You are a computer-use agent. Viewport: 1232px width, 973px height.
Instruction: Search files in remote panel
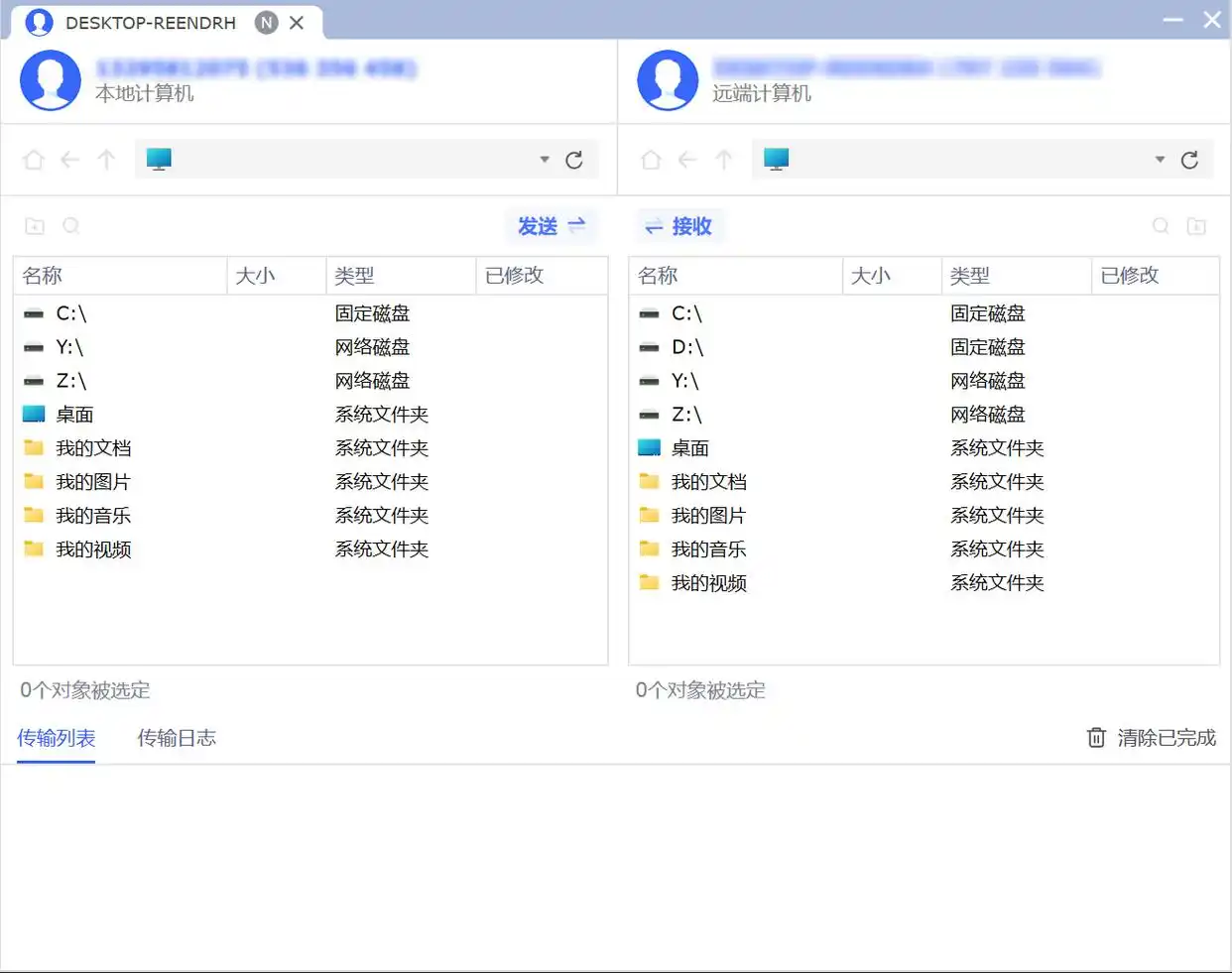tap(1161, 226)
